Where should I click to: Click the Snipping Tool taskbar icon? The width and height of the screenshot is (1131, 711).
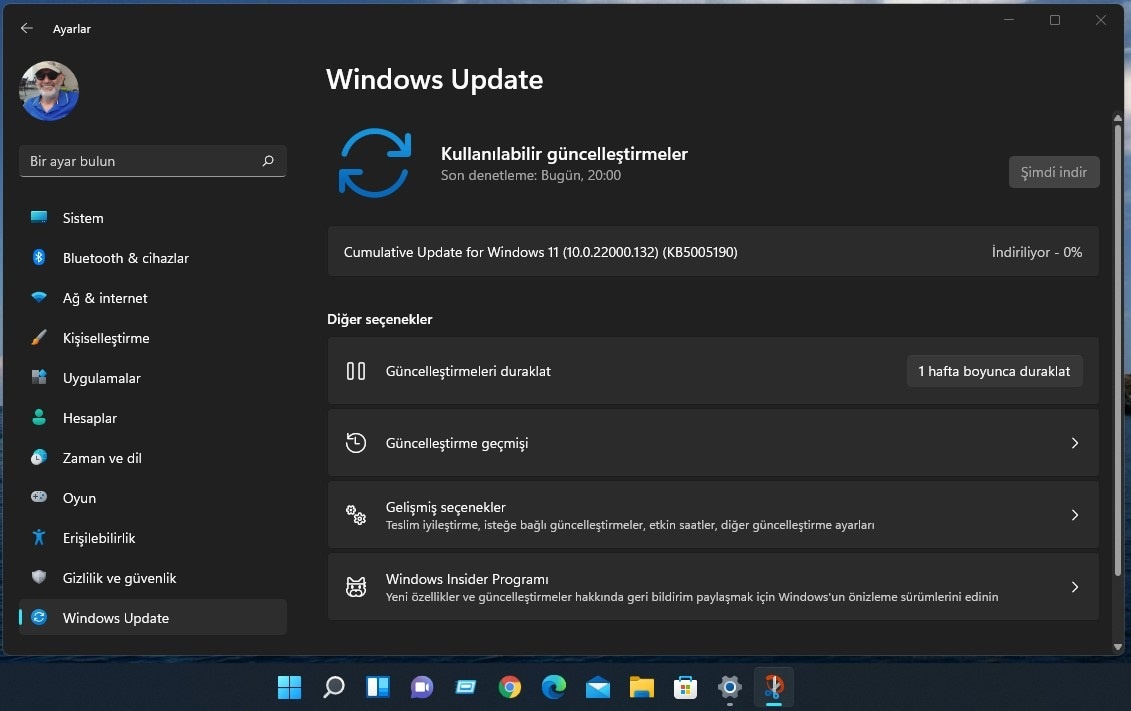pos(773,687)
